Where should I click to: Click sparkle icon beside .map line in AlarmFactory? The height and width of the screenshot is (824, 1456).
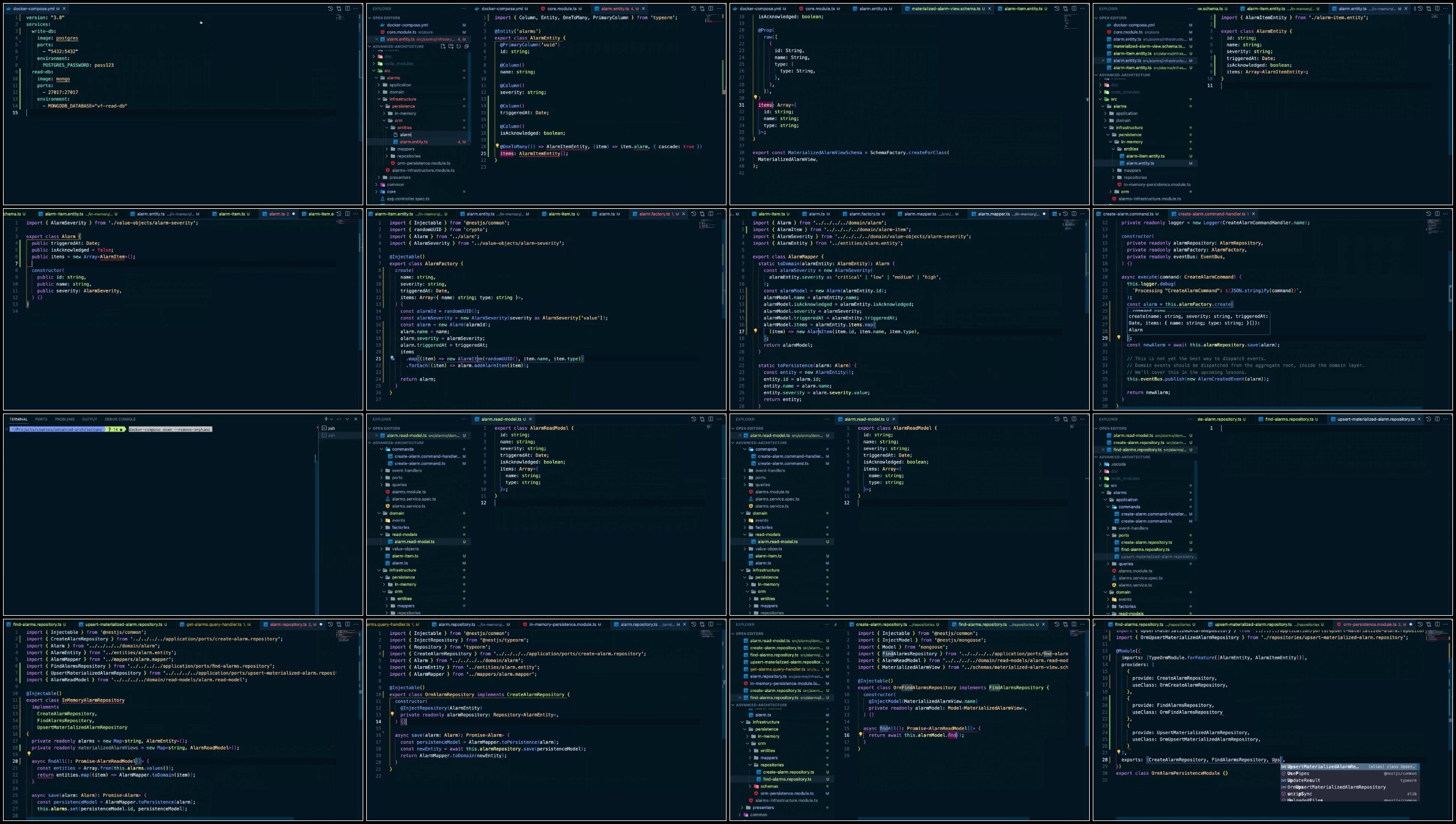pos(392,358)
